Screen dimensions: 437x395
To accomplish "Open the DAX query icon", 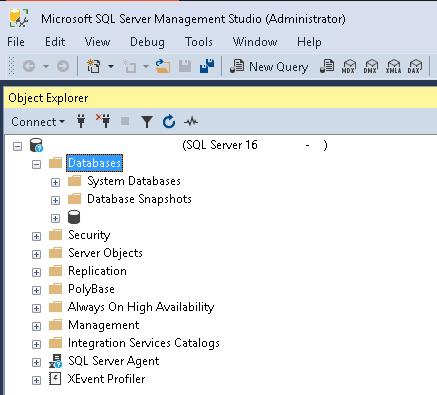I will [415, 66].
